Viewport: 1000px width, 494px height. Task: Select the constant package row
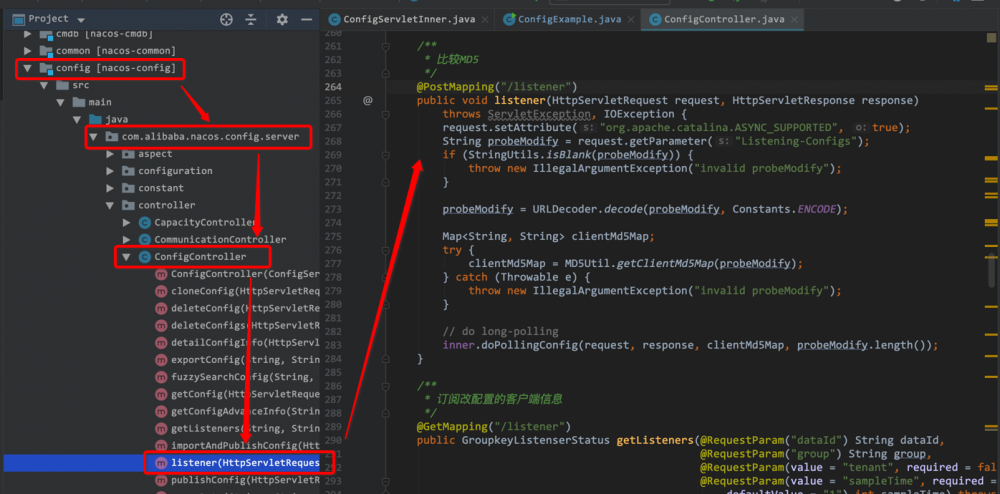click(159, 188)
